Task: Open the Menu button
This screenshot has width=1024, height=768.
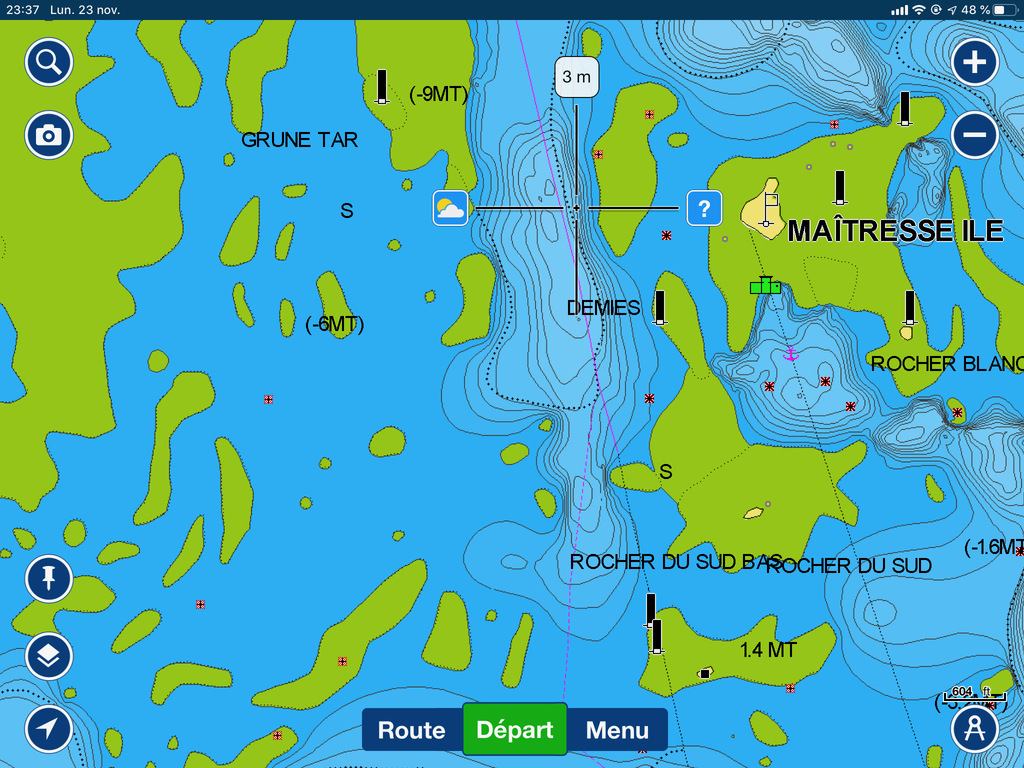Action: pos(617,729)
